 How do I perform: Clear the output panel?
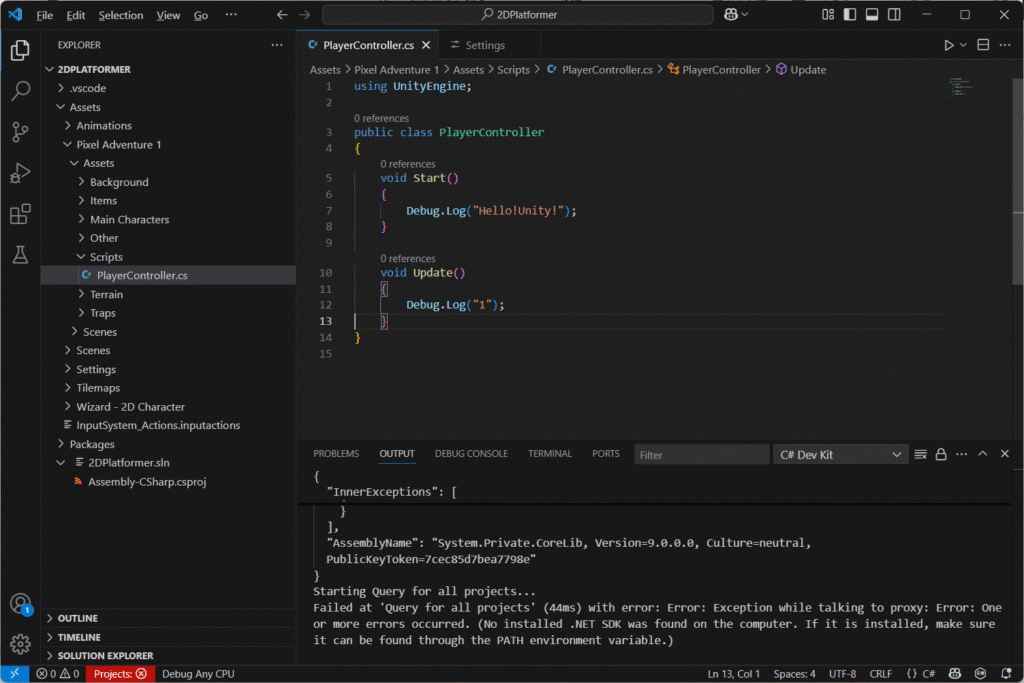920,454
